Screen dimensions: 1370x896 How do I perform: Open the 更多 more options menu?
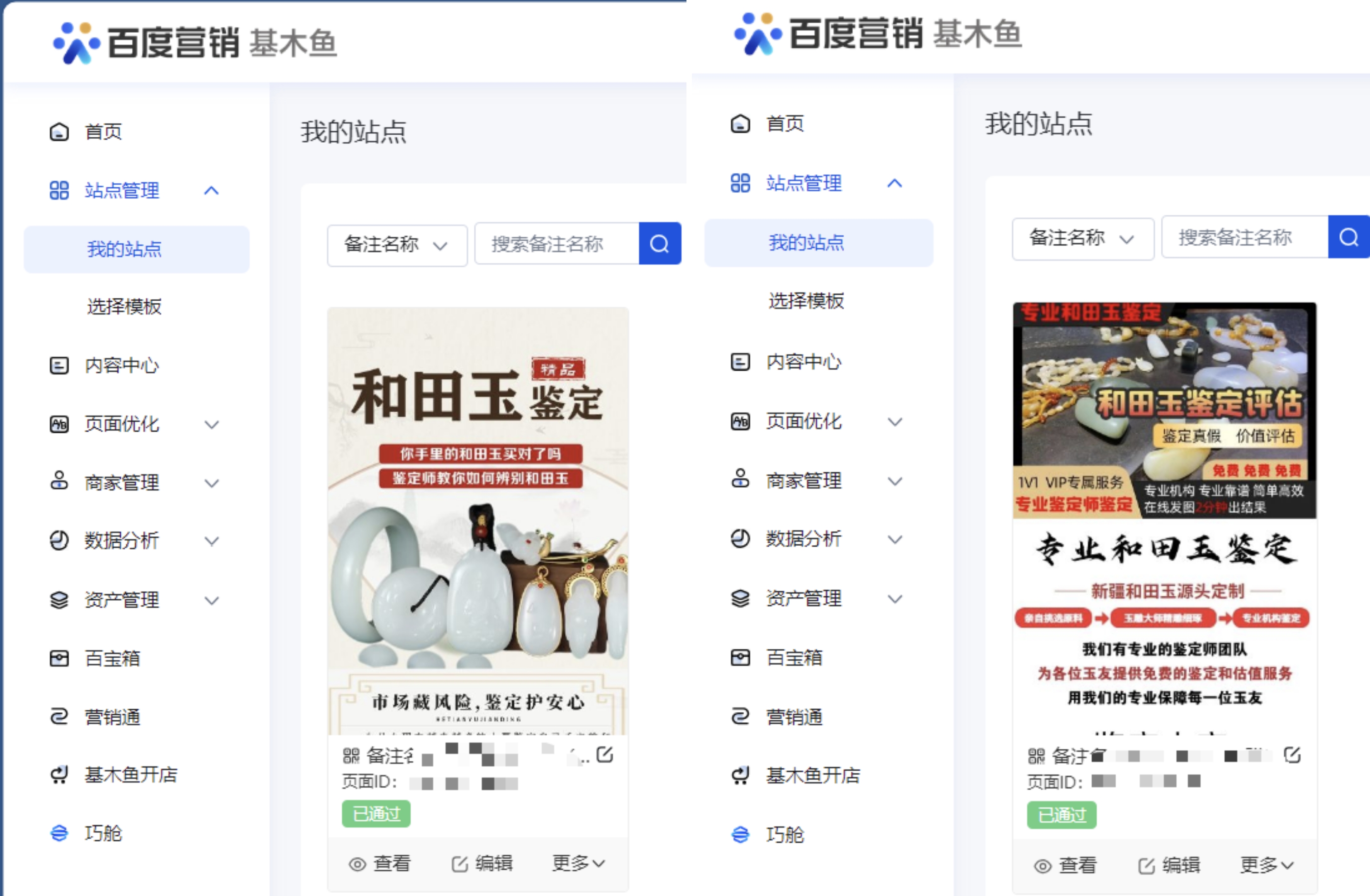point(578,863)
